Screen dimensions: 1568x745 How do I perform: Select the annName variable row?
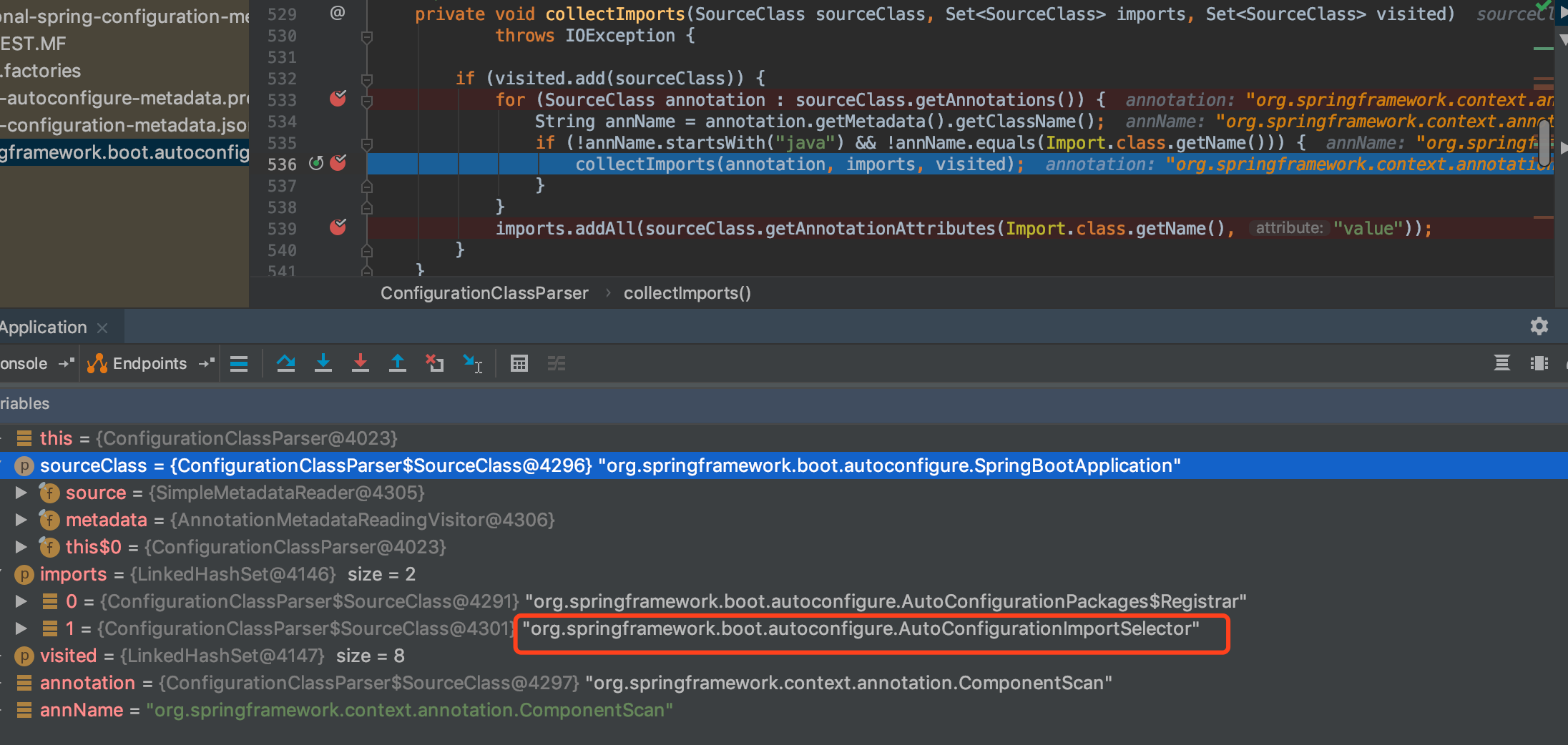click(x=784, y=710)
